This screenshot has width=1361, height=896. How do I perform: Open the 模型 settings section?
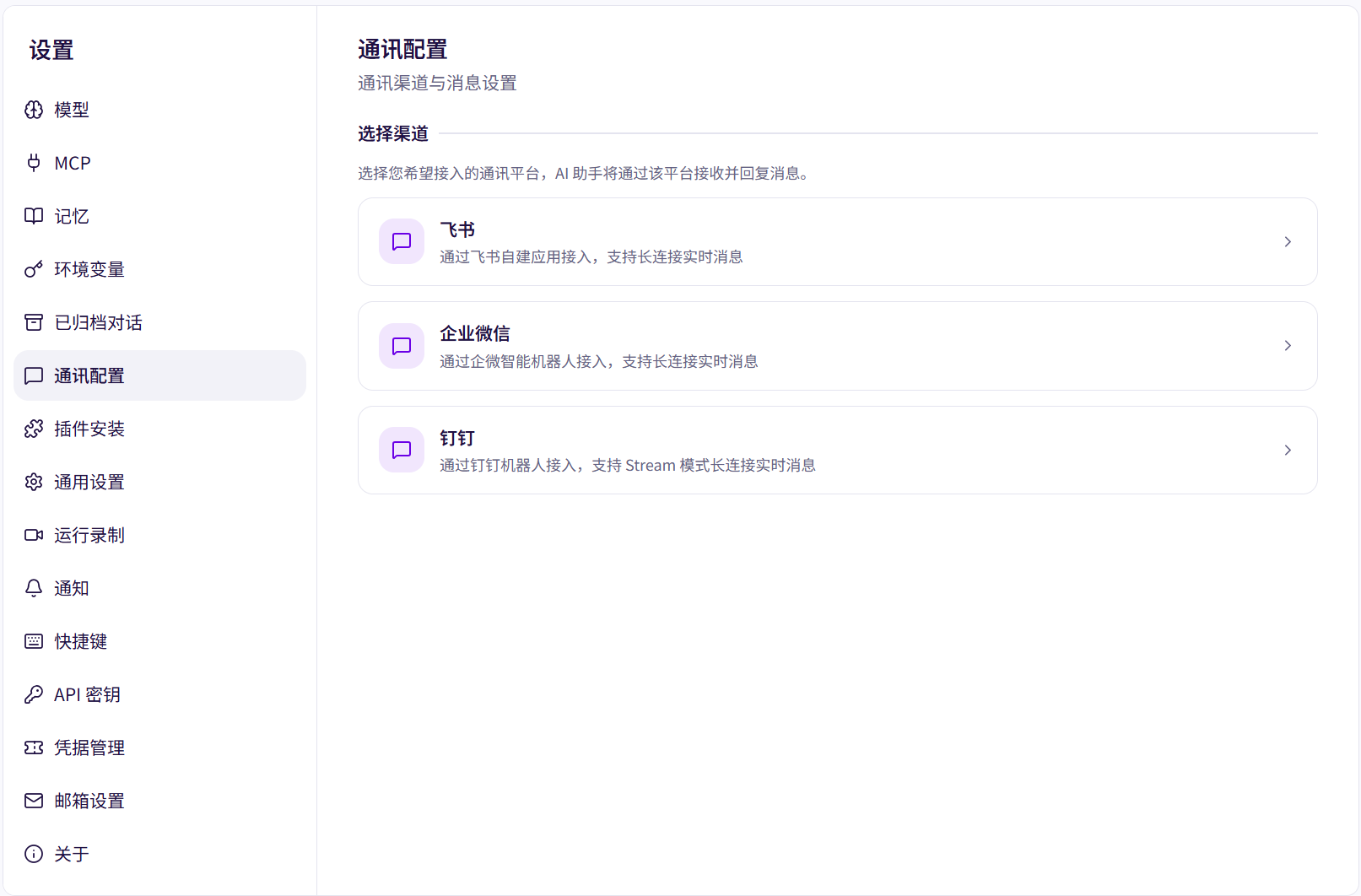[159, 110]
